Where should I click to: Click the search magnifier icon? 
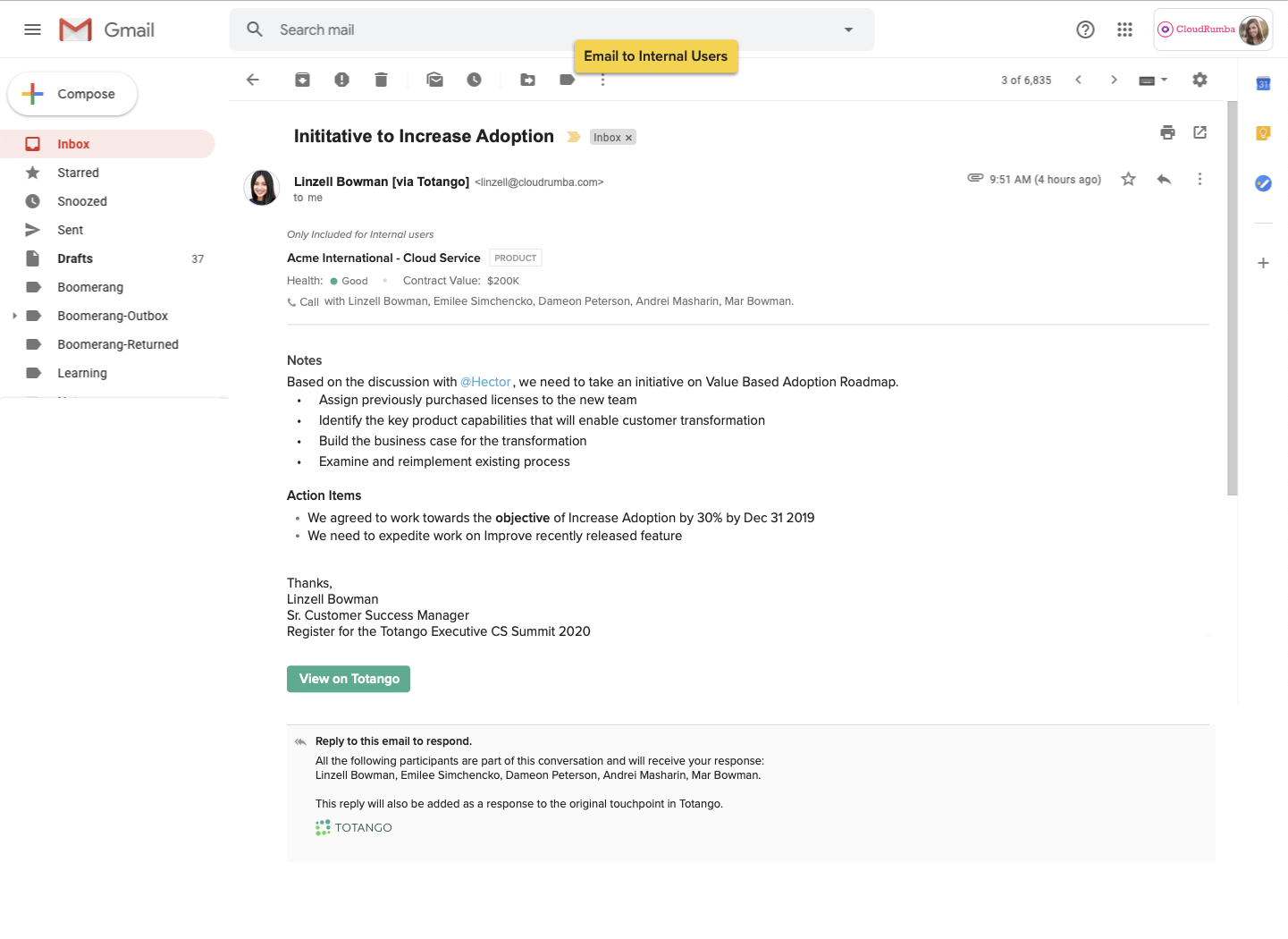pos(255,30)
